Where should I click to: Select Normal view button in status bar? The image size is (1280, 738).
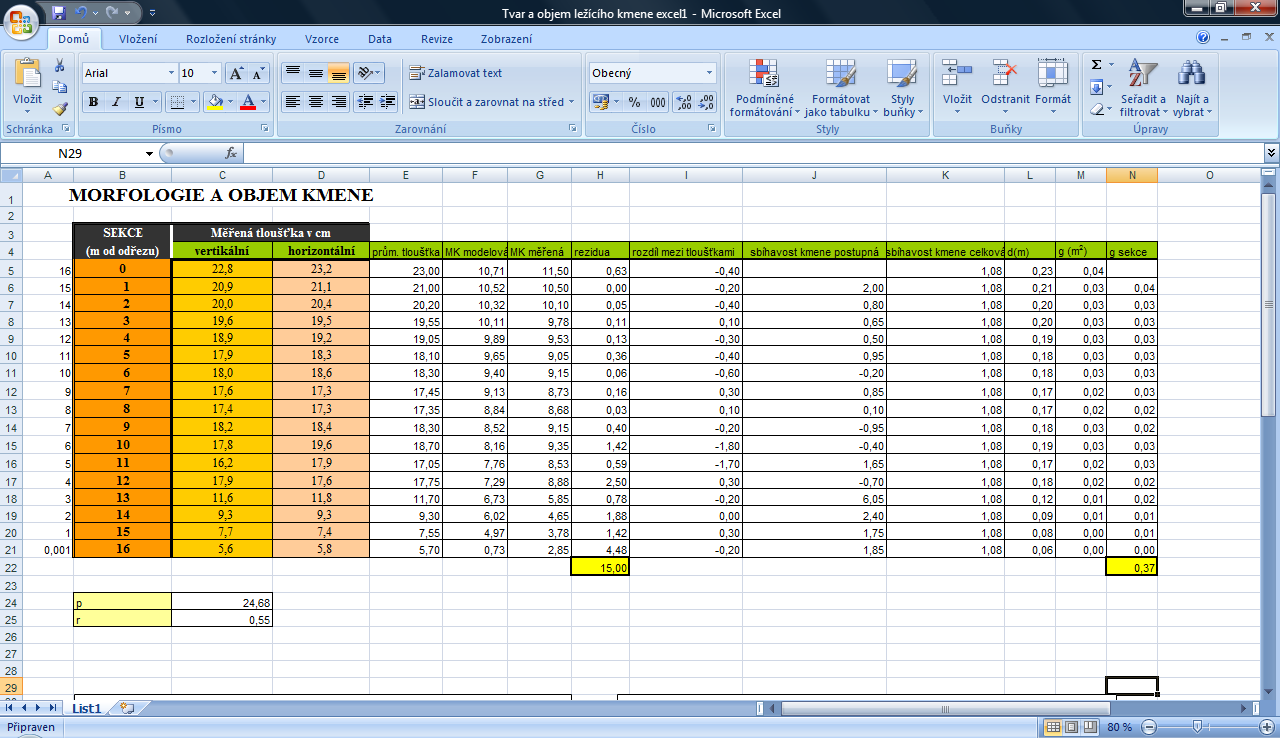(1053, 727)
